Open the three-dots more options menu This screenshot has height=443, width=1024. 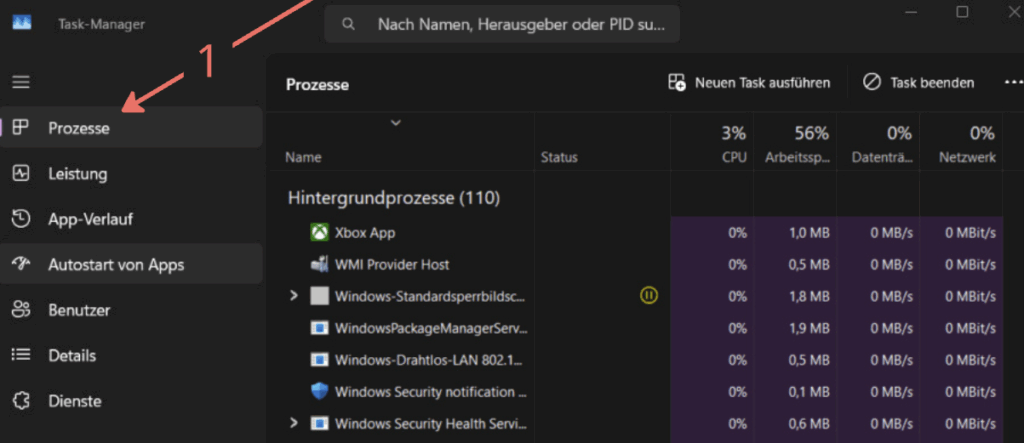1013,83
